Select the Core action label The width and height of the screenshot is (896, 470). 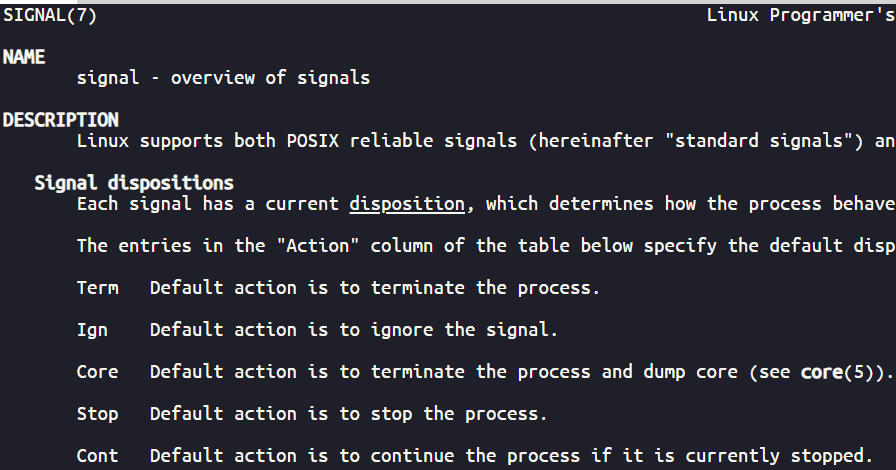point(97,372)
